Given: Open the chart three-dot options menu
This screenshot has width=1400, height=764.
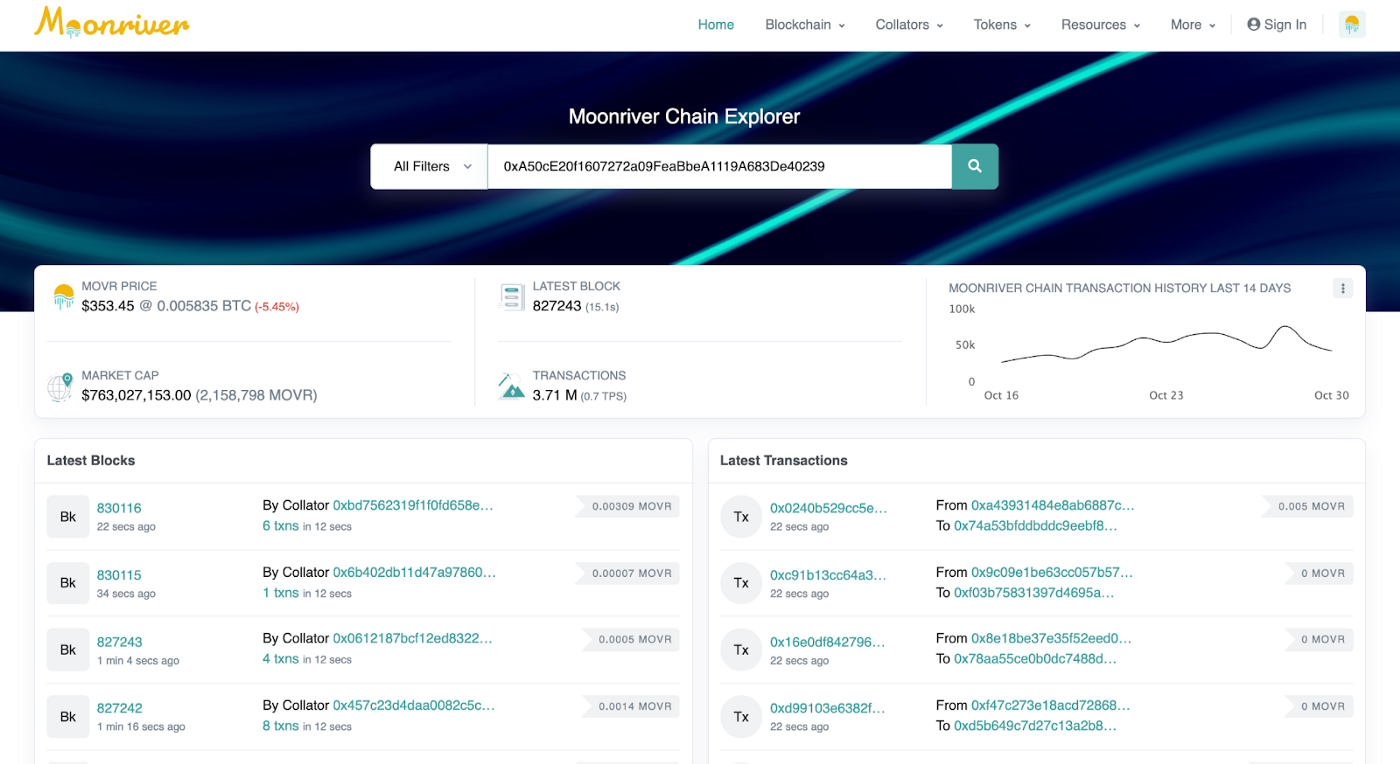Looking at the screenshot, I should pos(1343,288).
